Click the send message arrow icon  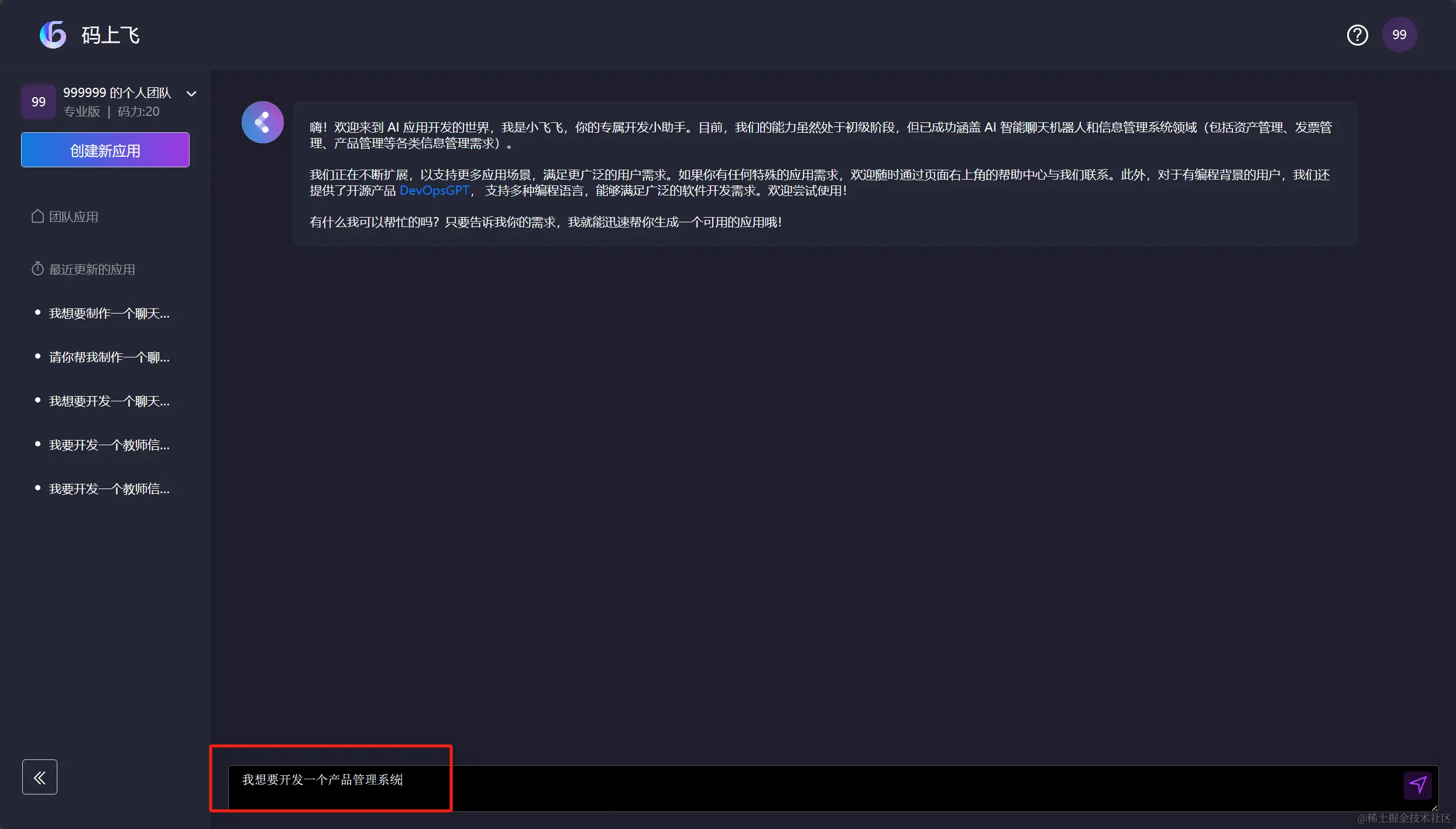[1417, 784]
